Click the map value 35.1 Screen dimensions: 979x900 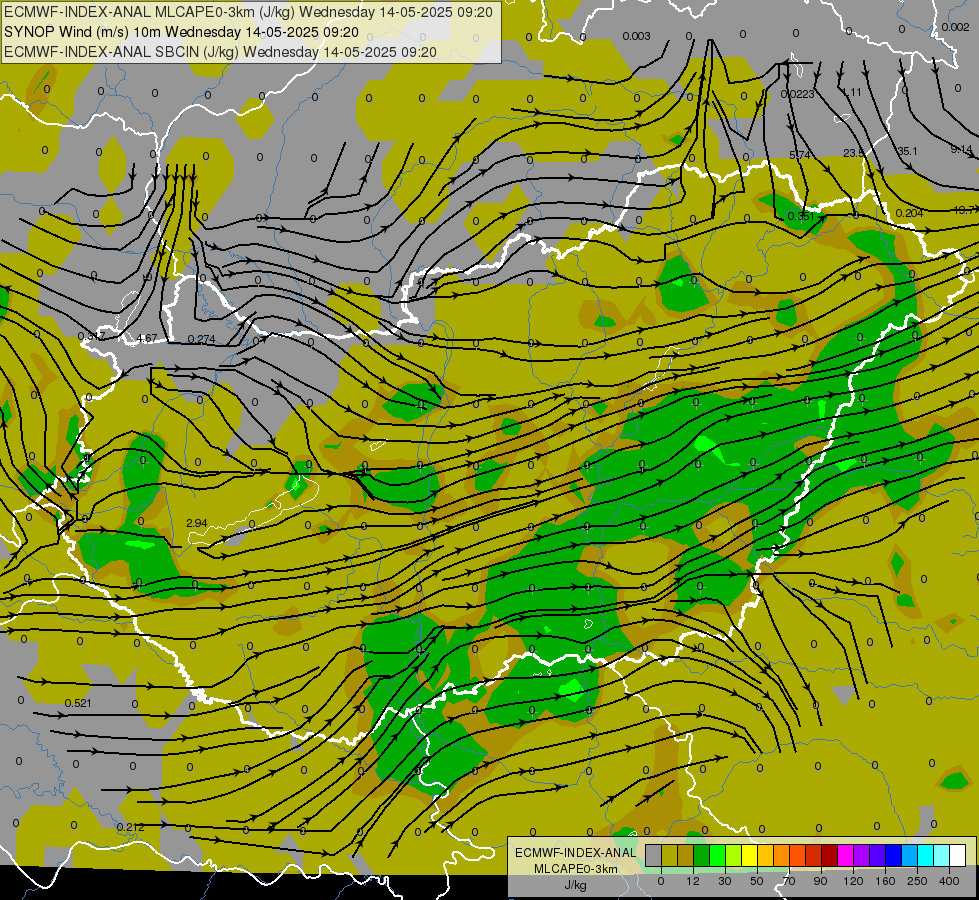(907, 151)
